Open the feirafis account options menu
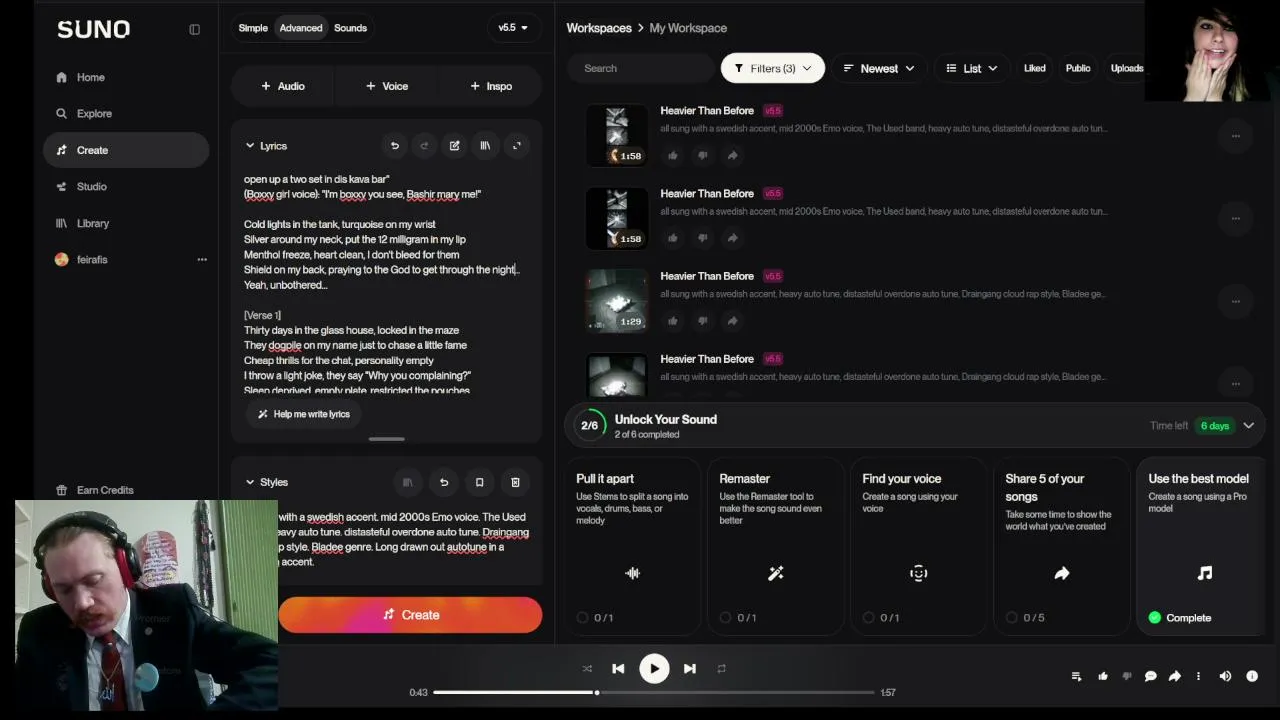The width and height of the screenshot is (1280, 720). pyautogui.click(x=202, y=260)
